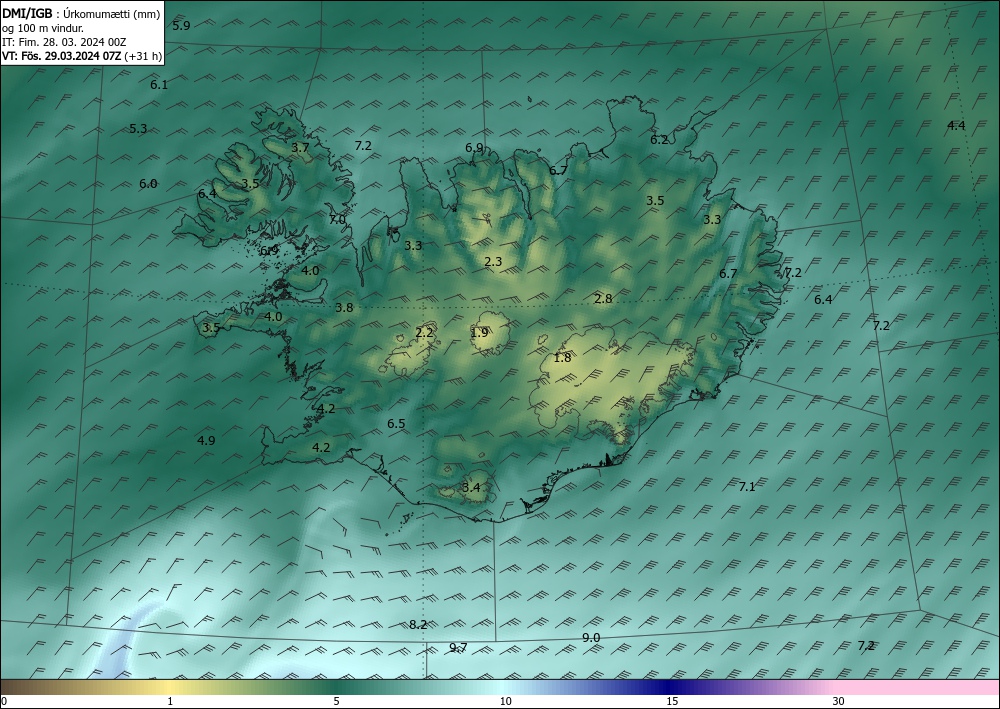Click the 6.5 value on the map
Viewport: 1000px width, 709px height.
[x=397, y=423]
